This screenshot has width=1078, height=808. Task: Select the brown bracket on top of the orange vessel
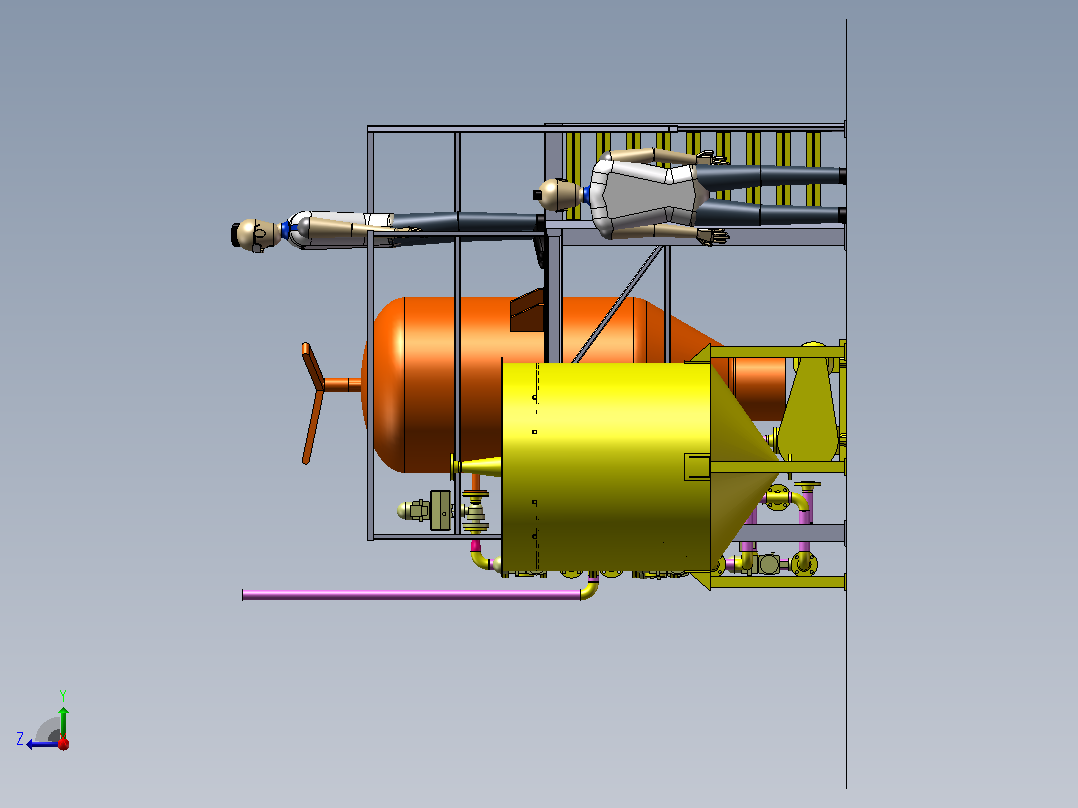(527, 310)
